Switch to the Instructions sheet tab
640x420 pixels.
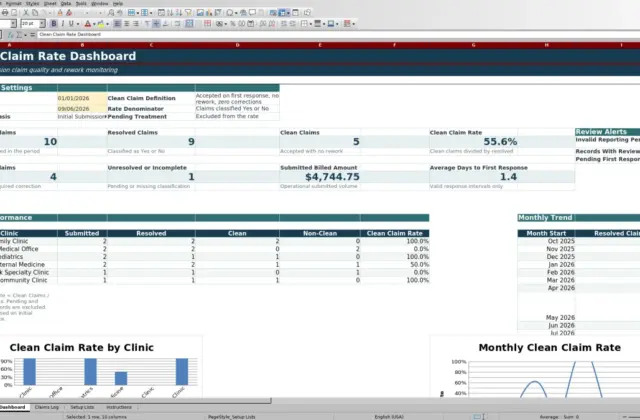point(119,407)
